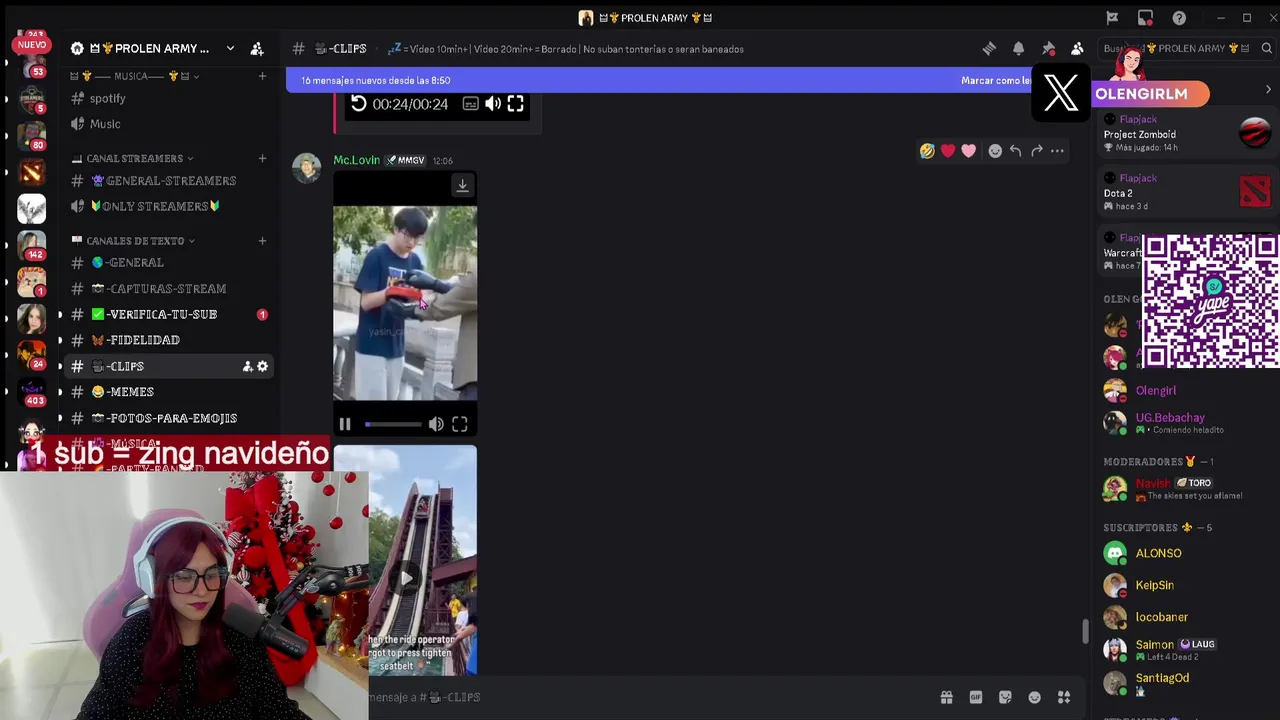
Task: Pause the playing video
Action: coord(345,424)
